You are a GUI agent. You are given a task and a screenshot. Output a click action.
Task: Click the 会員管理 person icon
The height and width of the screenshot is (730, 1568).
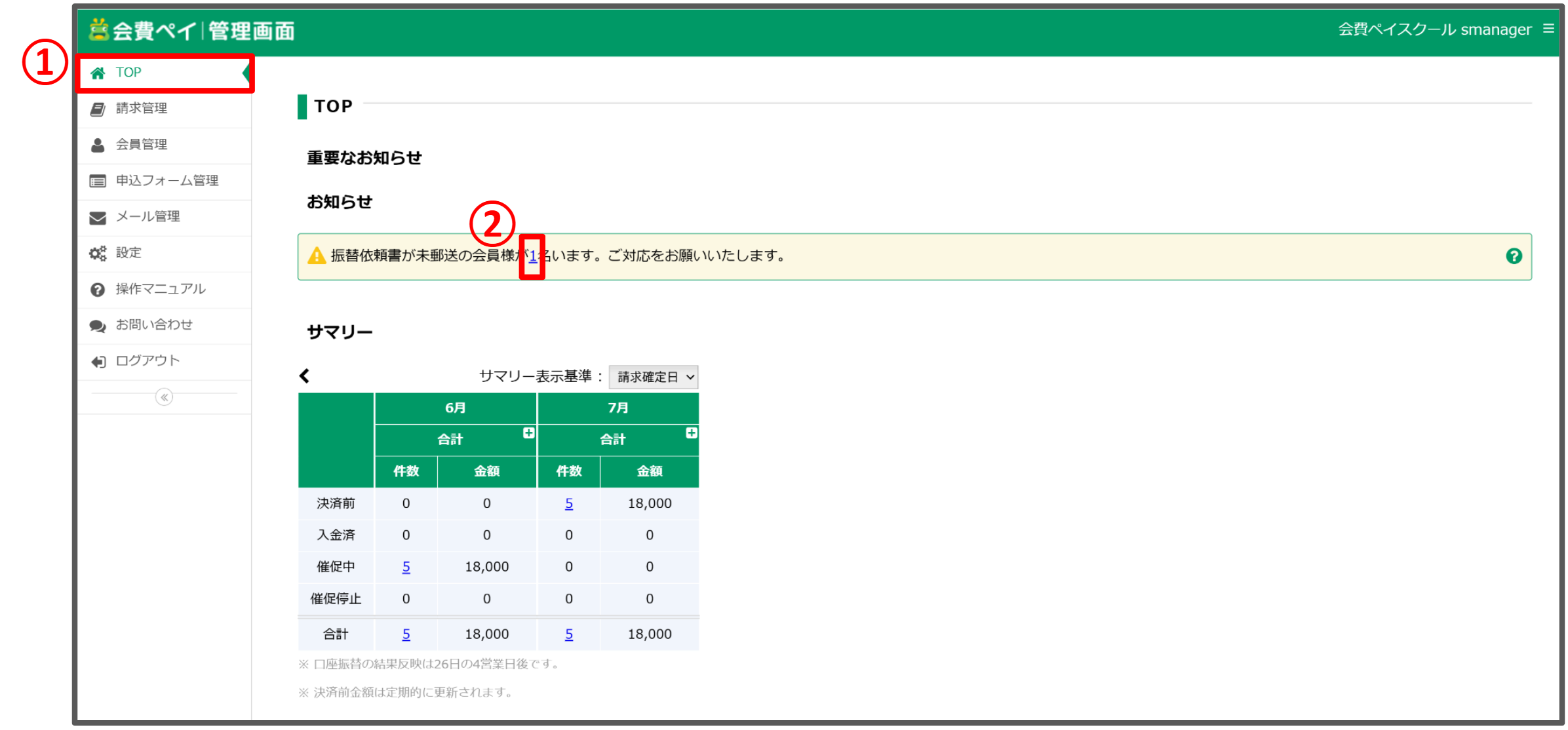coord(98,144)
